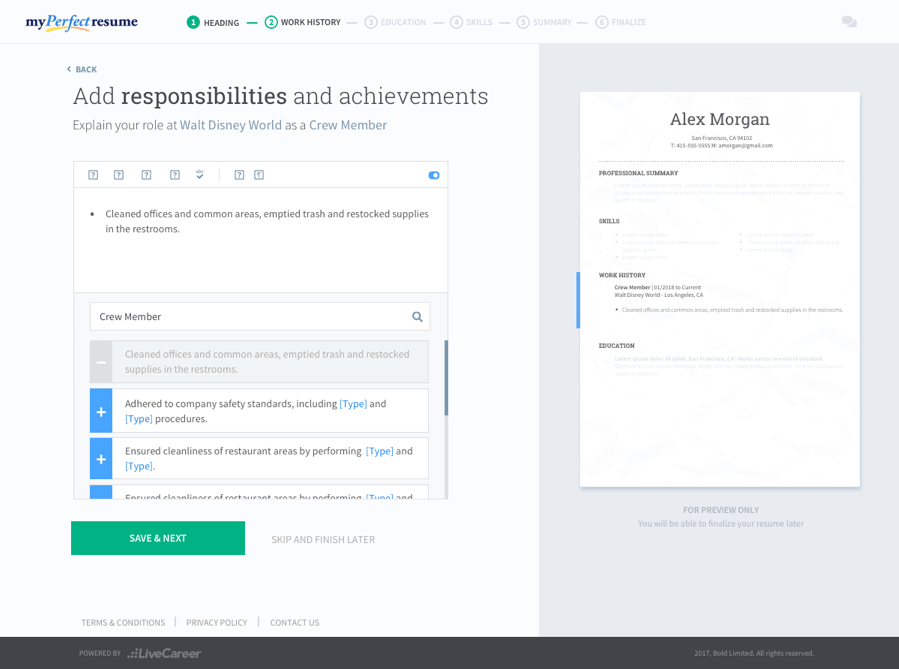Open the Contact Us link

click(295, 623)
